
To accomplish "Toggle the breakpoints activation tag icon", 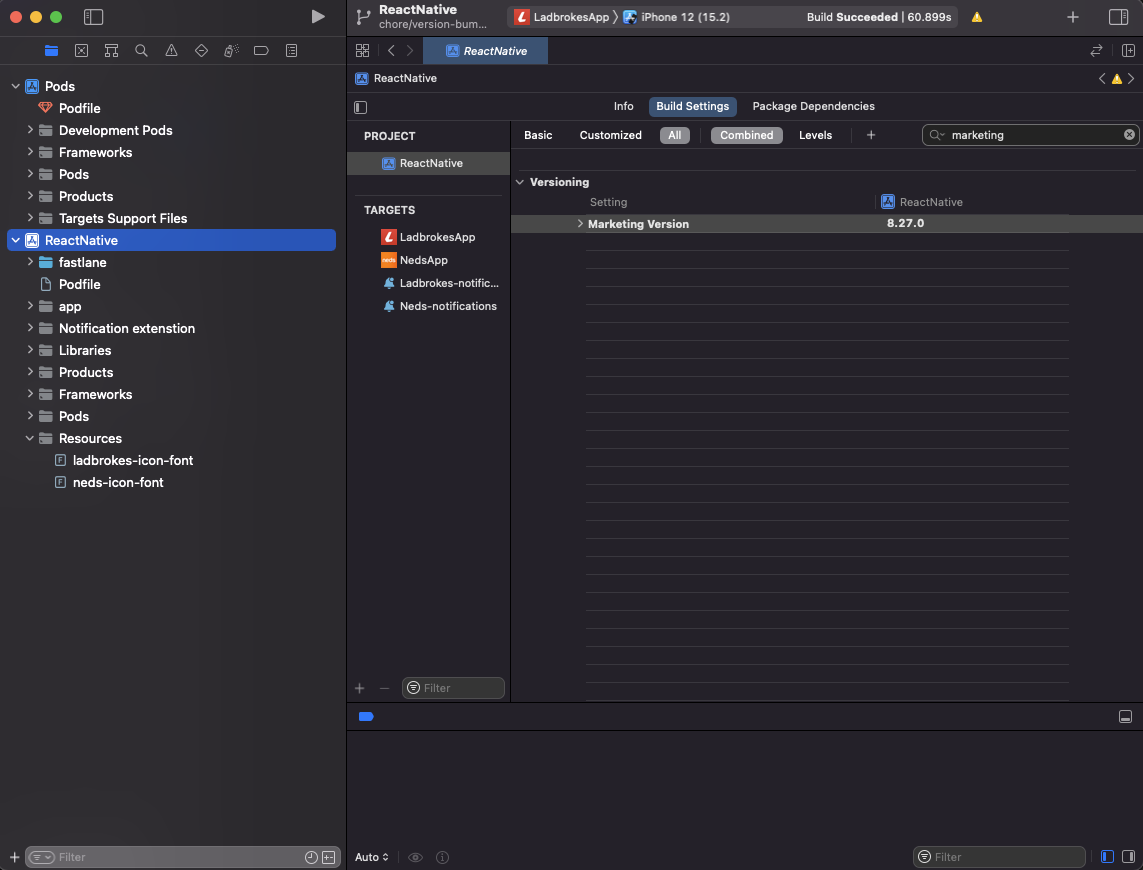I will click(x=366, y=717).
